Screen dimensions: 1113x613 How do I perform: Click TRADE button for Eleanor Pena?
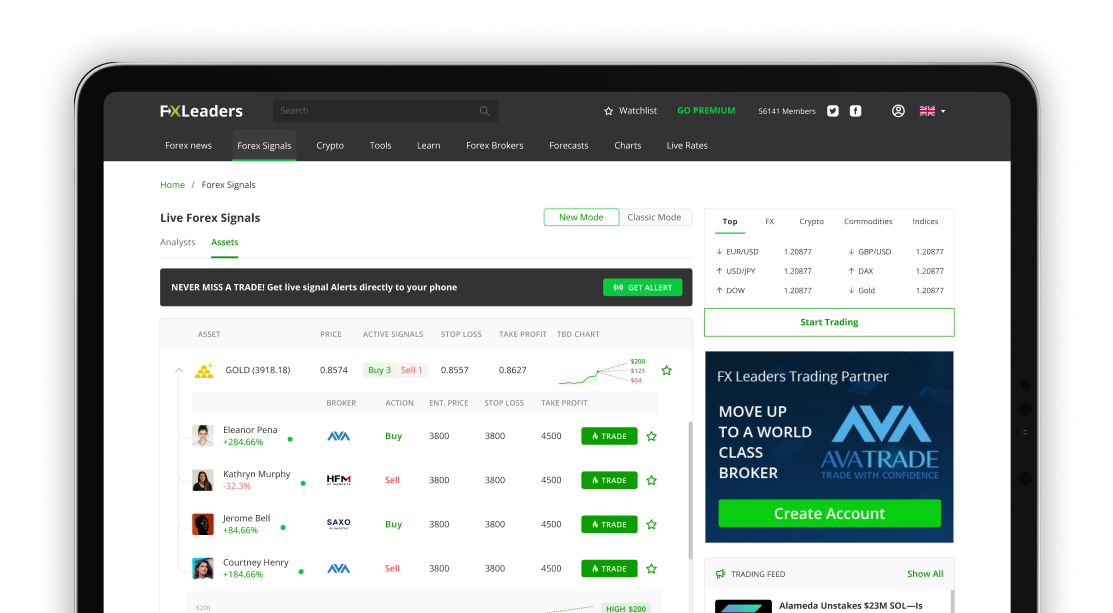click(609, 436)
